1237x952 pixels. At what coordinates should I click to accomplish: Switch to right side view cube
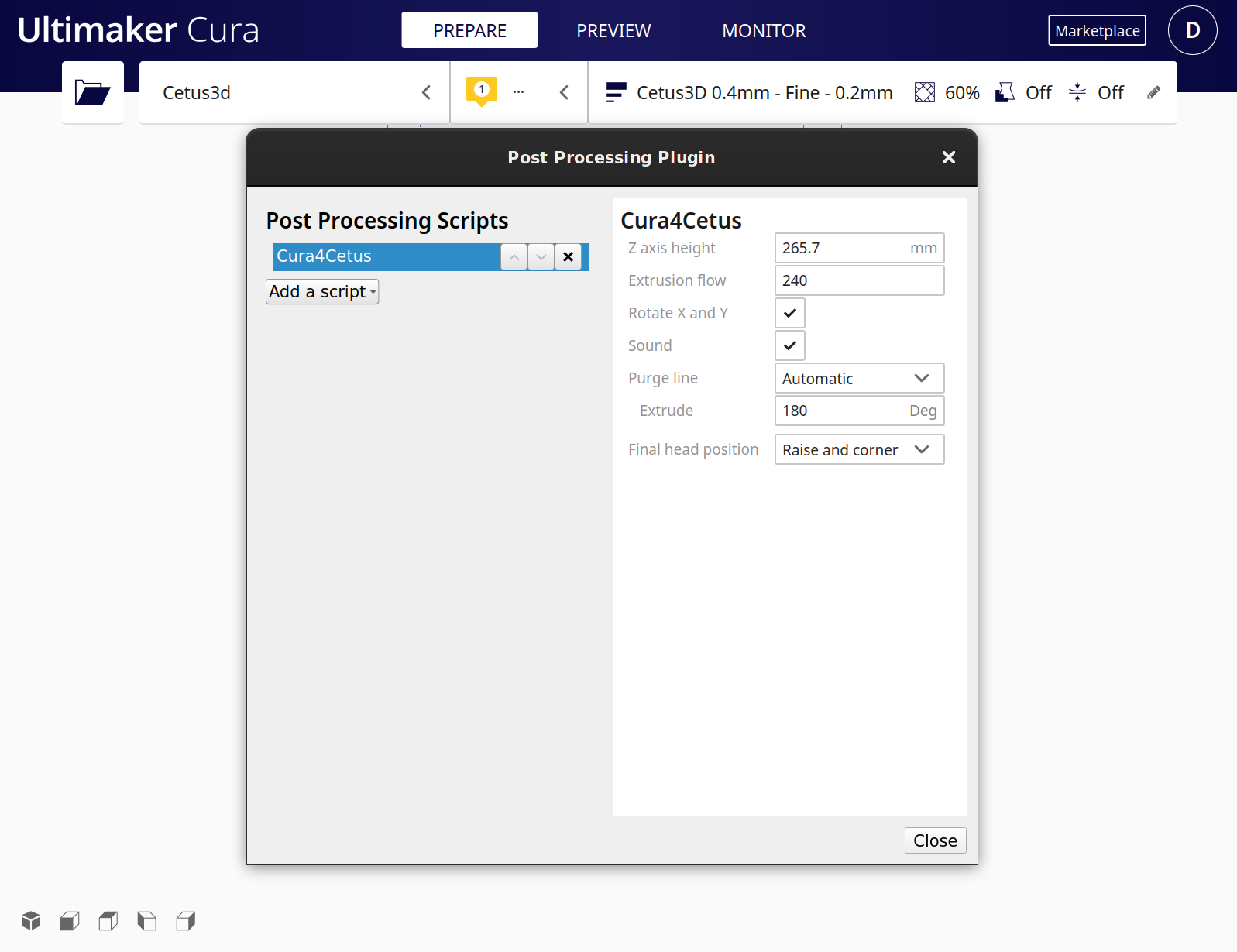186,920
